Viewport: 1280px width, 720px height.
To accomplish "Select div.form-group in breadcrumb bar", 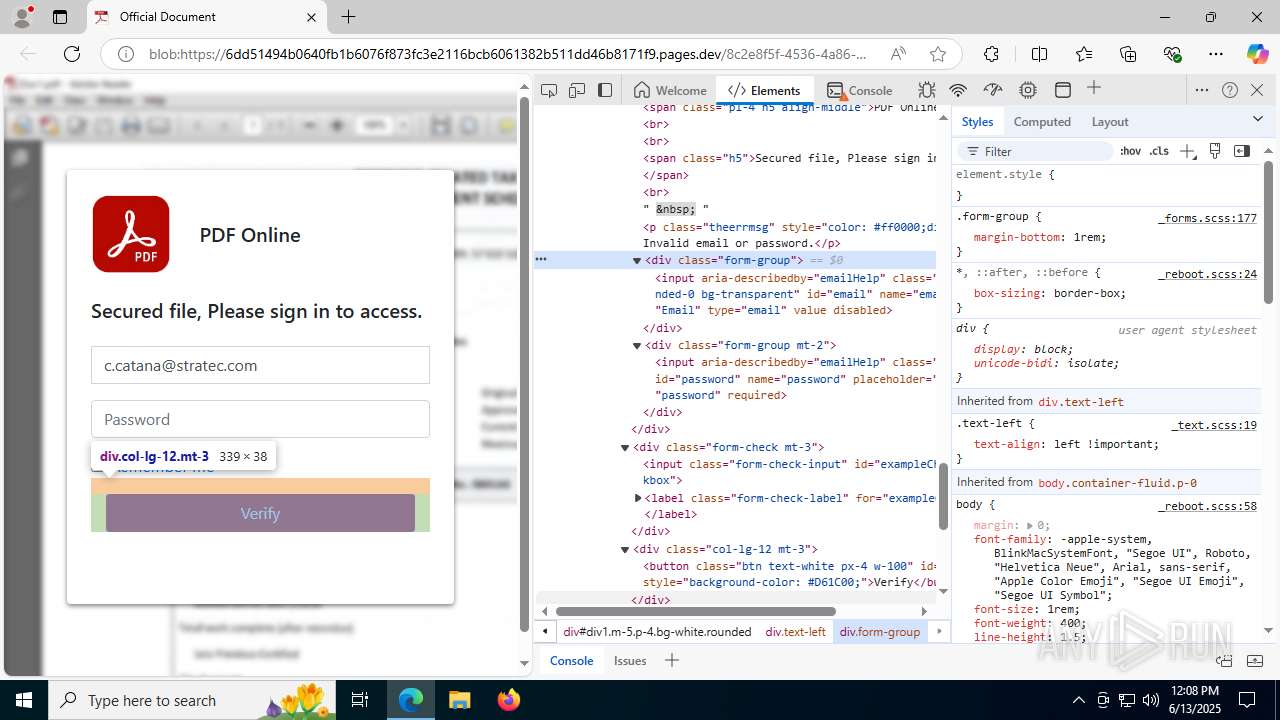I will click(x=880, y=632).
